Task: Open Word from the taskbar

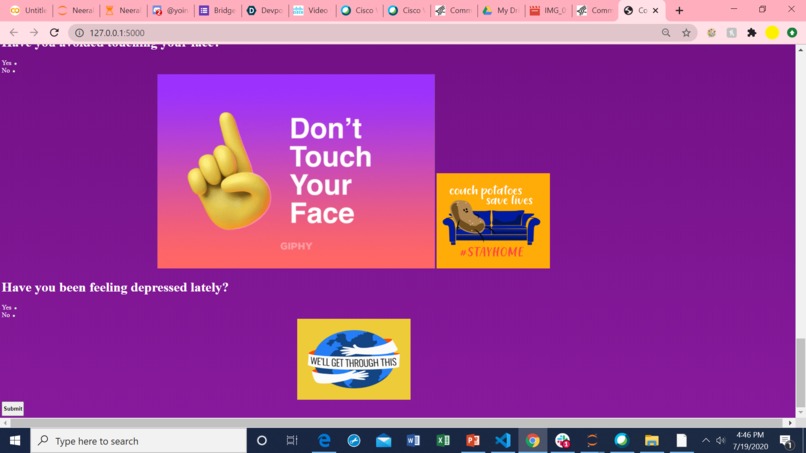Action: [x=413, y=441]
